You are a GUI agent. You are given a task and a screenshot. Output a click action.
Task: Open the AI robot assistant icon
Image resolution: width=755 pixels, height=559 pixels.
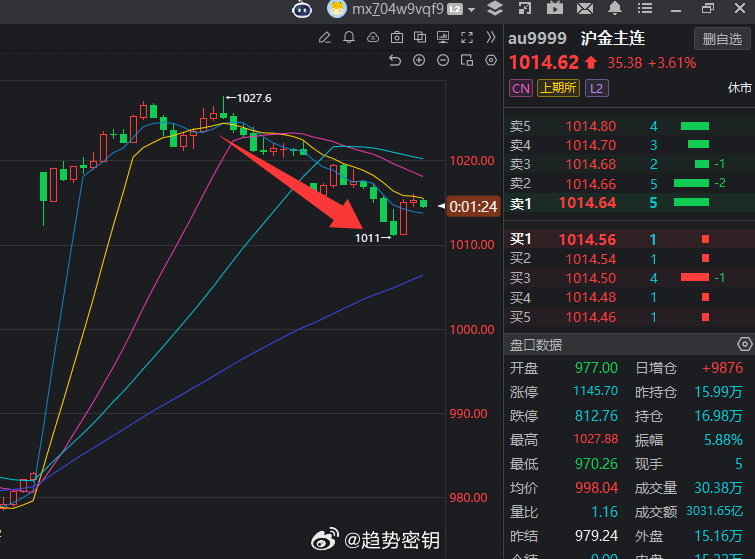point(302,9)
